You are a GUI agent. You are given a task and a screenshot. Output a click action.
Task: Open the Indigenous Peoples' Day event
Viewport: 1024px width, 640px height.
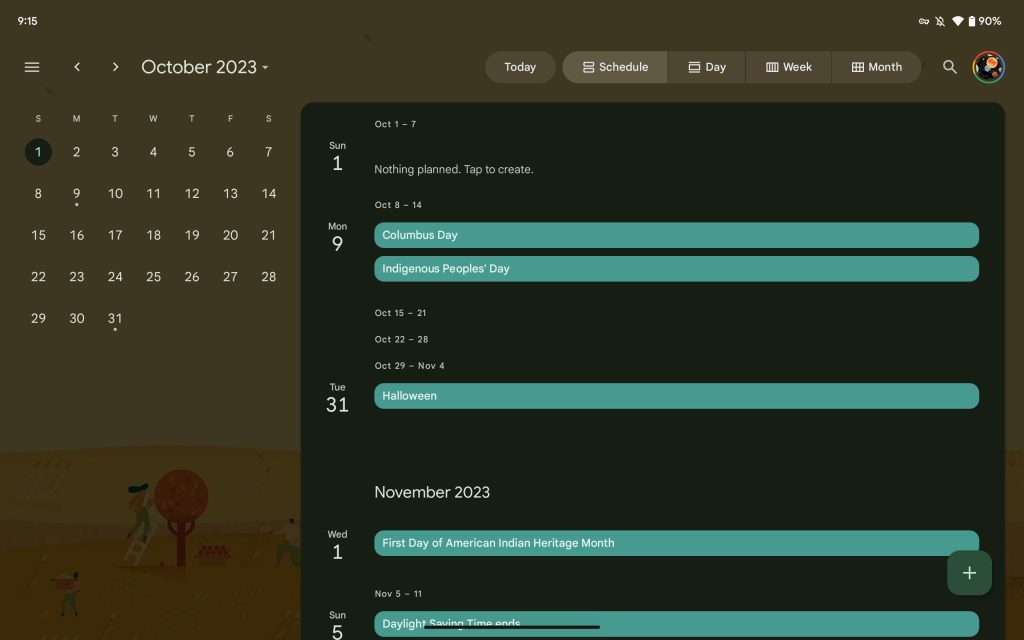pyautogui.click(x=676, y=269)
